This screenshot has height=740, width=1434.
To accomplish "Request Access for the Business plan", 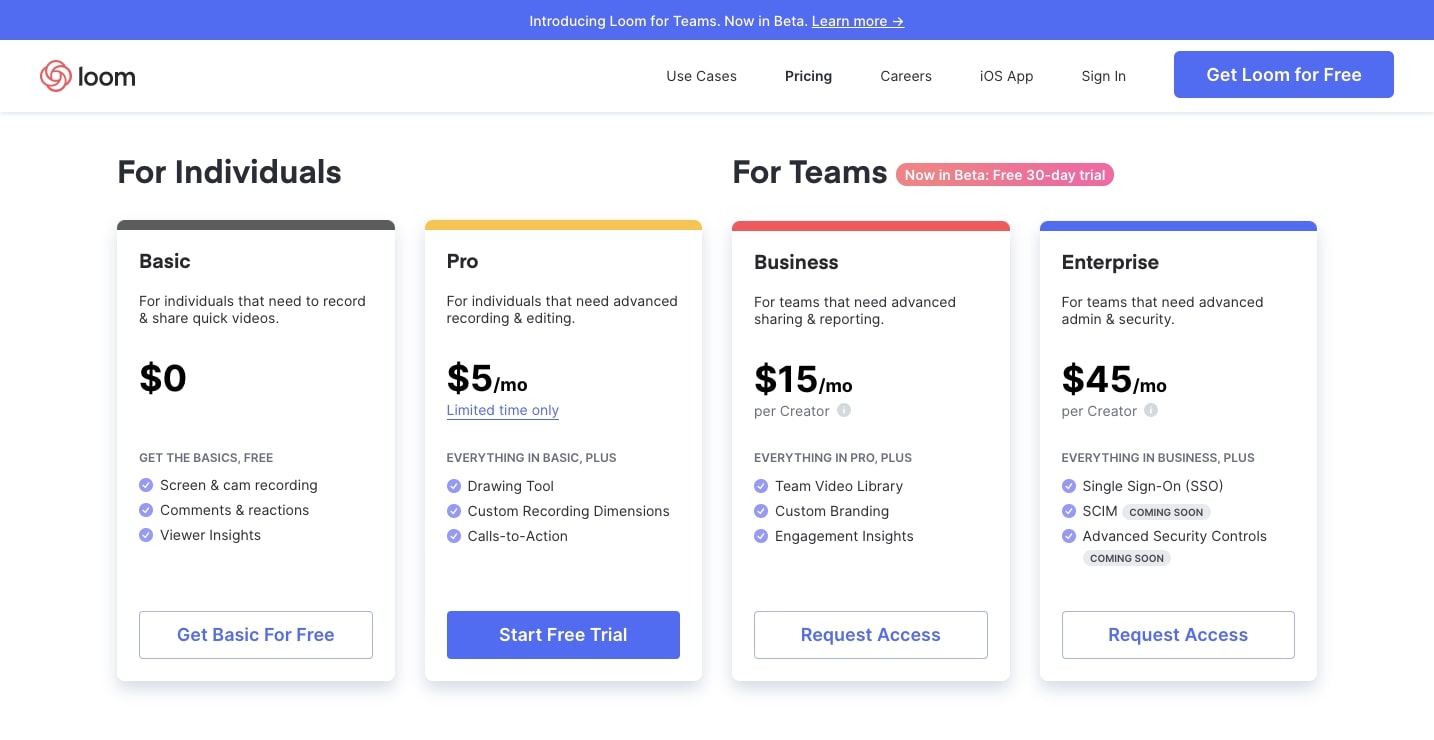I will 870,635.
